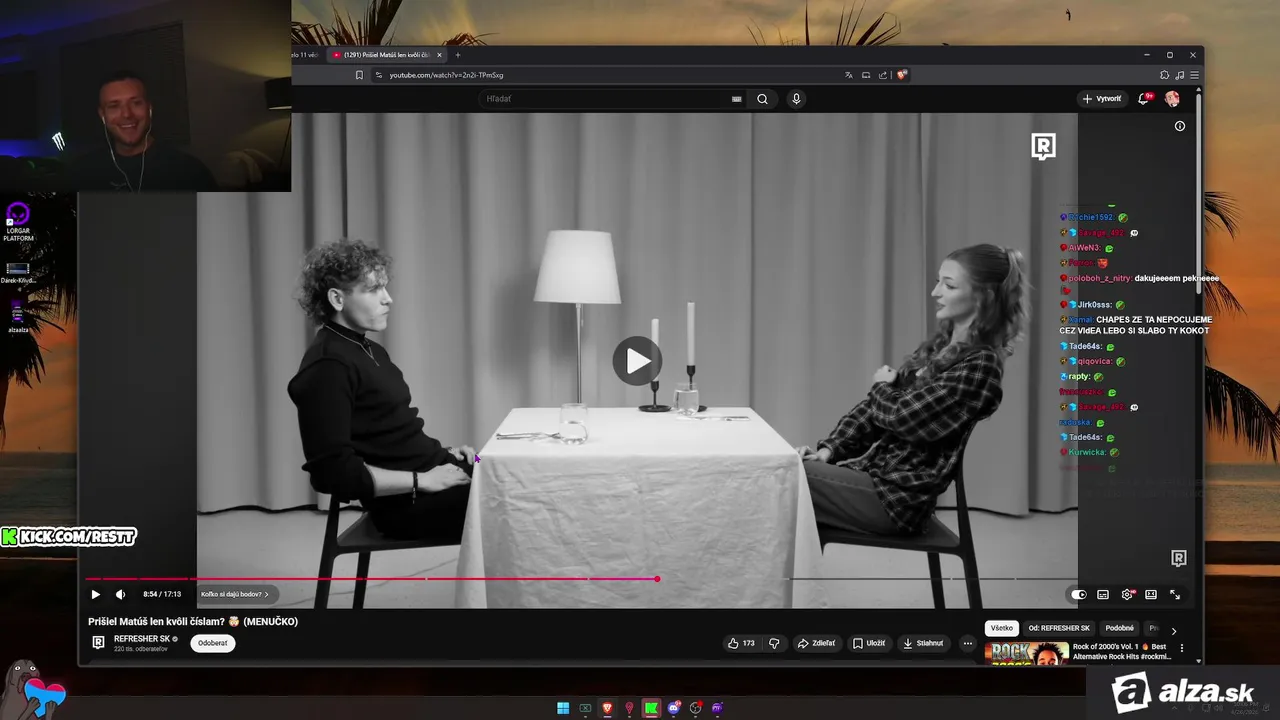Close the active YouTube tab

(439, 55)
